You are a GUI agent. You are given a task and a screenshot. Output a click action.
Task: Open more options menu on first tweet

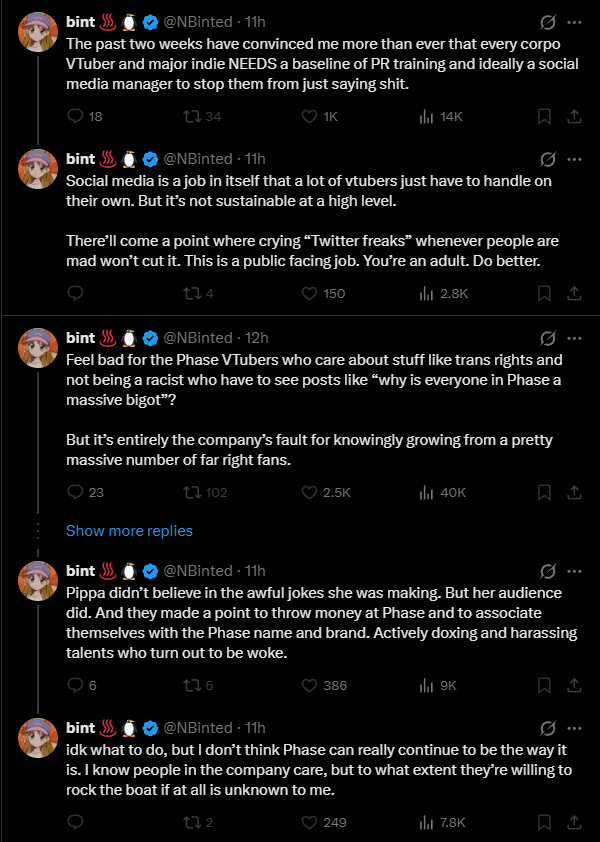pyautogui.click(x=574, y=23)
